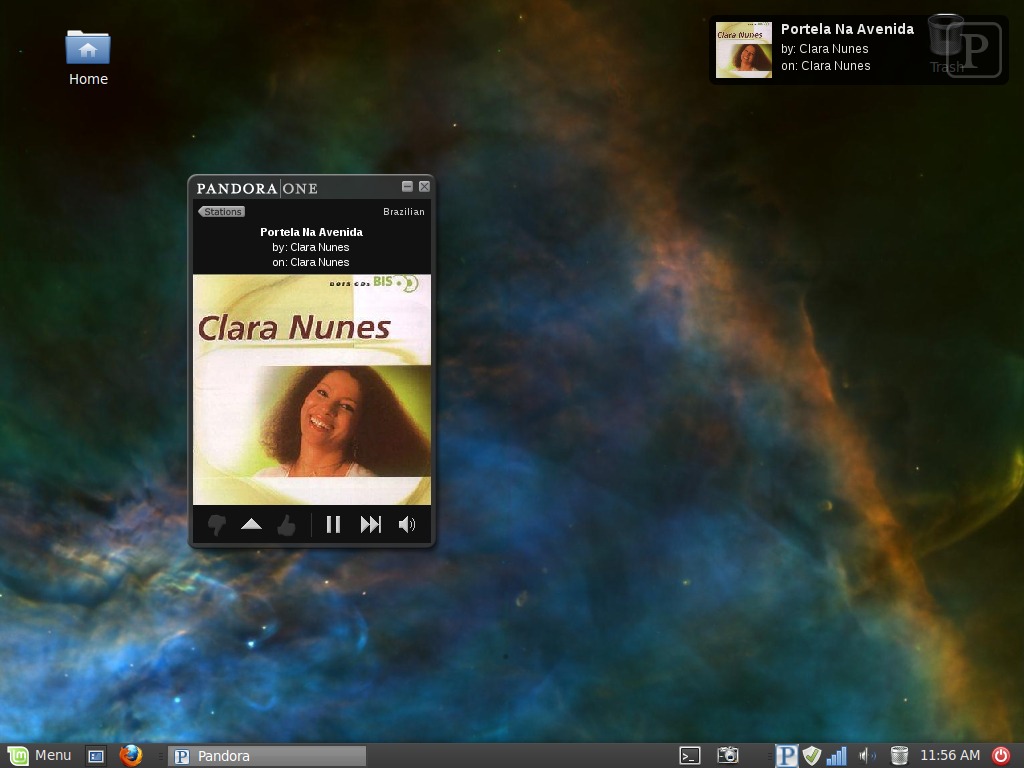Launch Firefox from the panel
Screen dimensions: 1024x768
click(x=131, y=756)
